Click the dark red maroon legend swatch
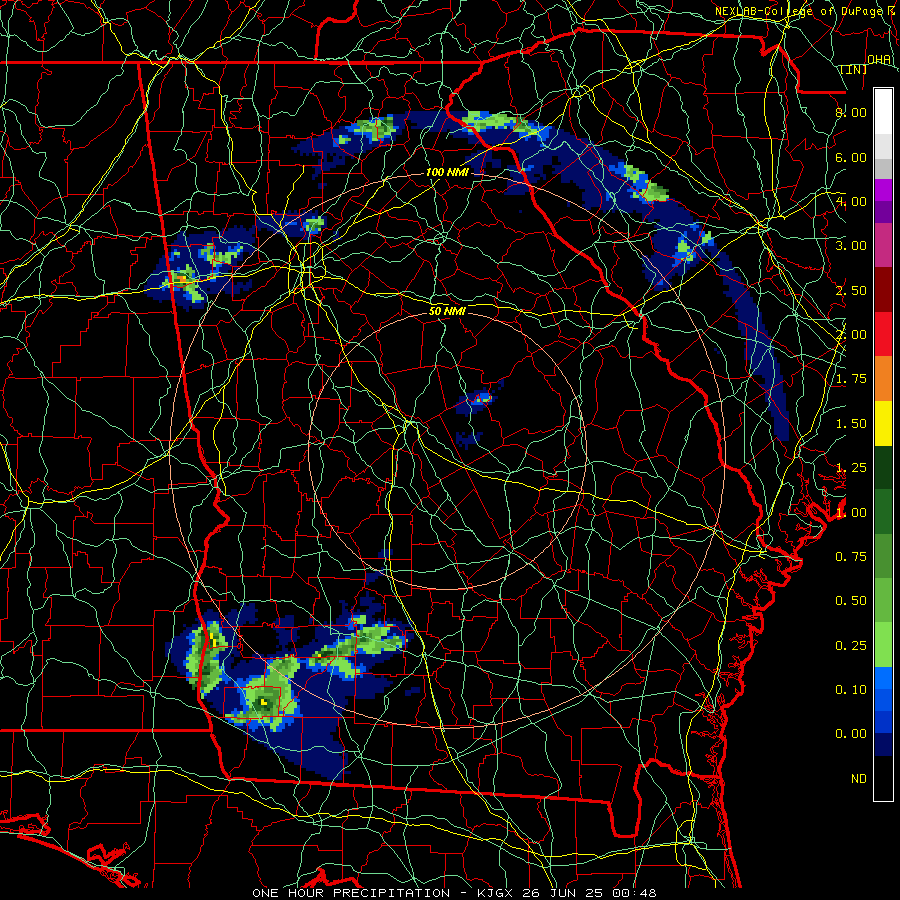 click(883, 289)
